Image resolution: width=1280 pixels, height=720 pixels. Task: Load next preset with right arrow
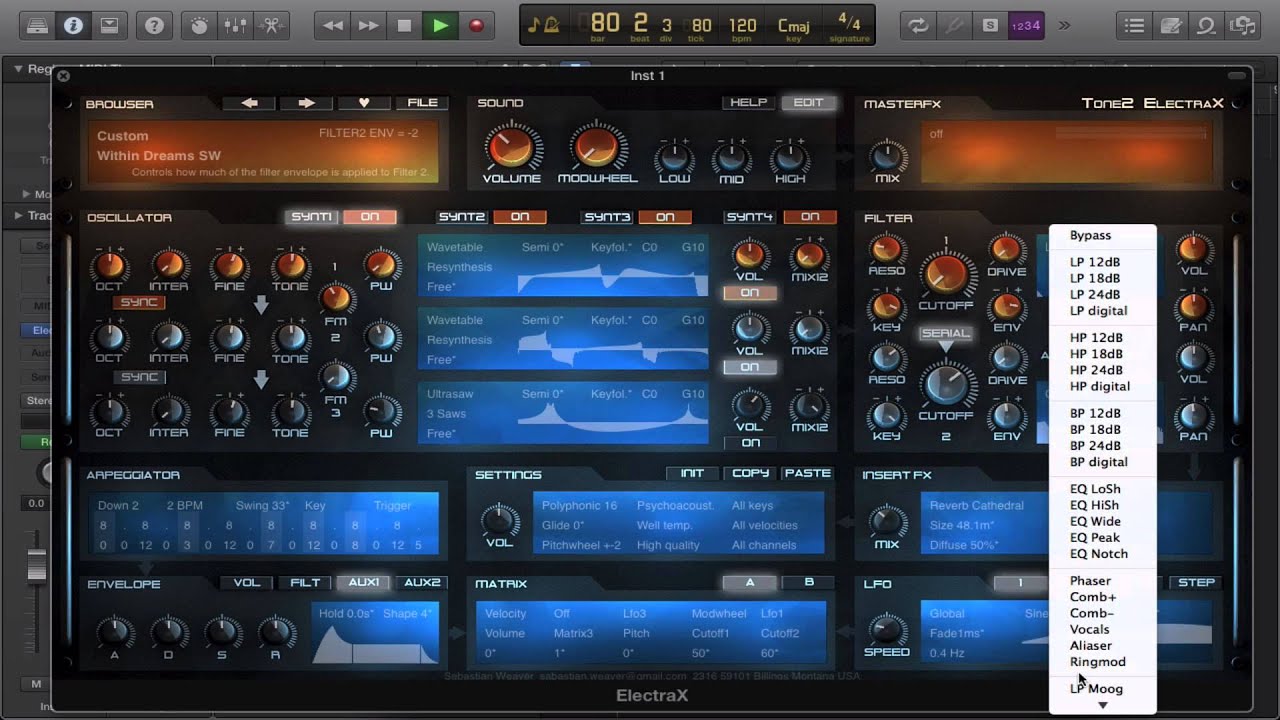click(x=306, y=103)
